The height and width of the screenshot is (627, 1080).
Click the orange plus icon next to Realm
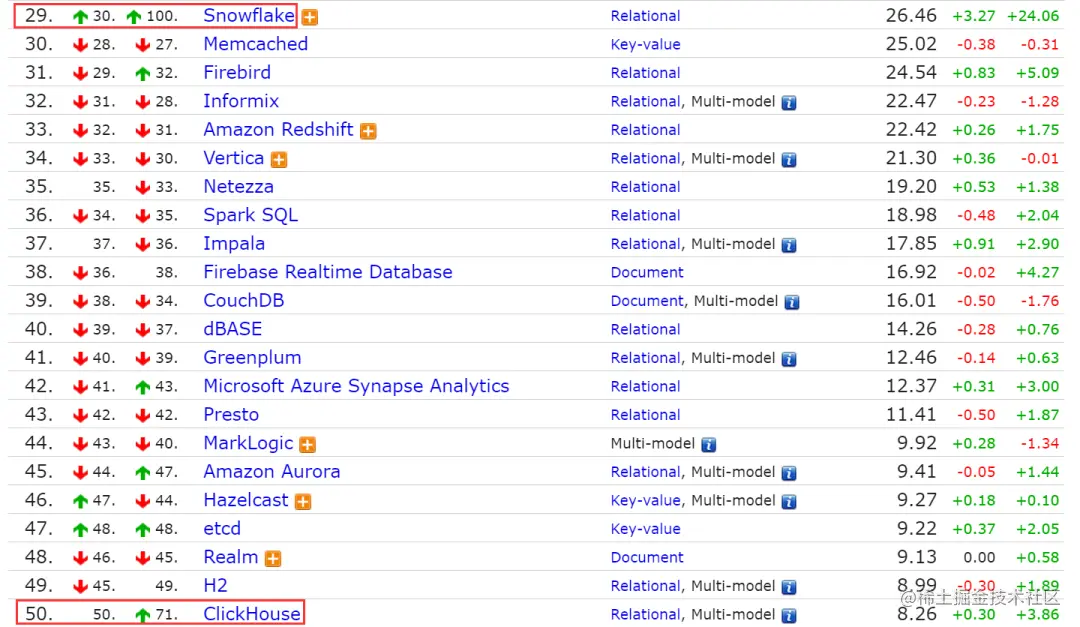pyautogui.click(x=273, y=558)
